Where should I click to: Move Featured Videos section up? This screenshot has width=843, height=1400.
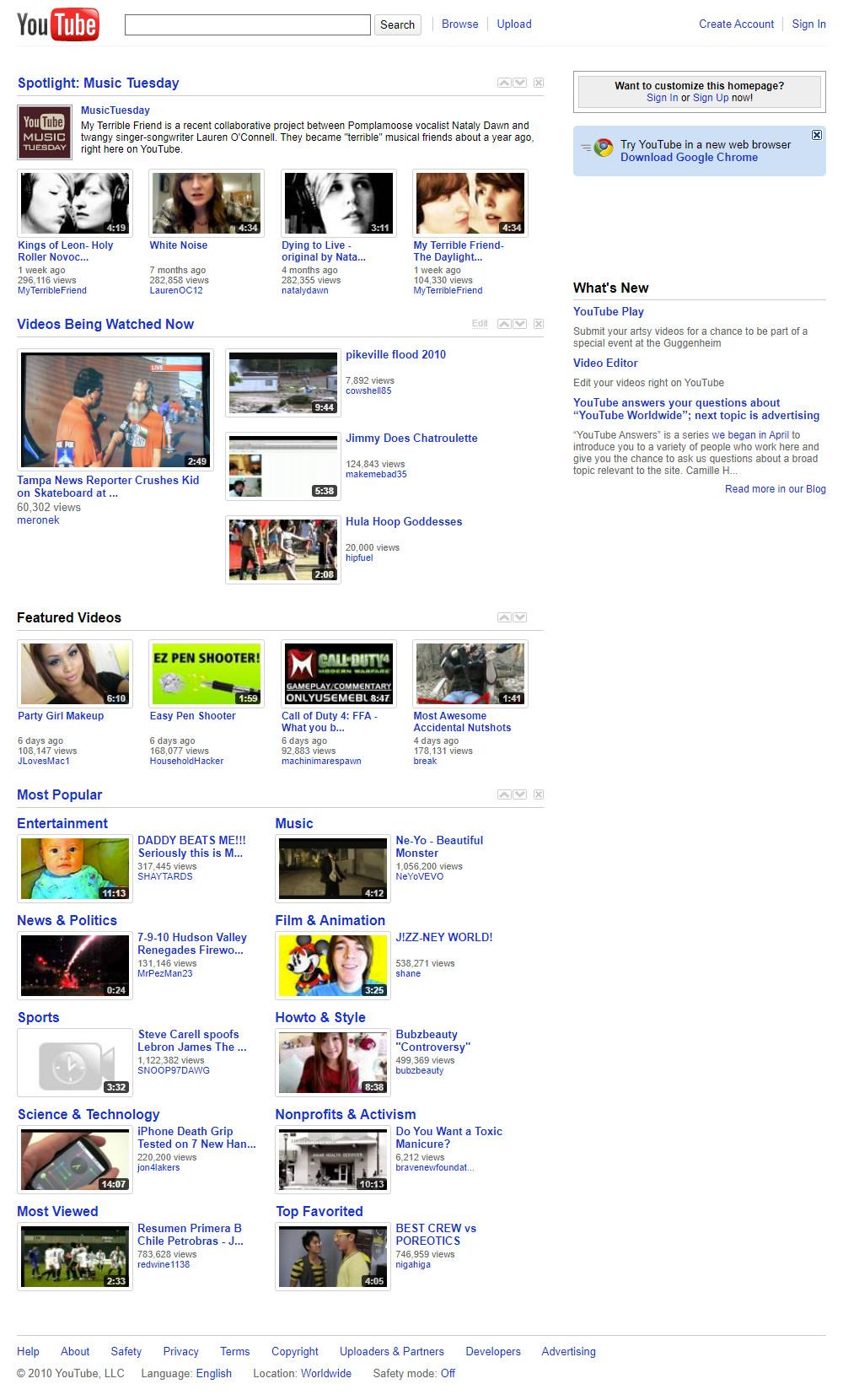[x=504, y=617]
